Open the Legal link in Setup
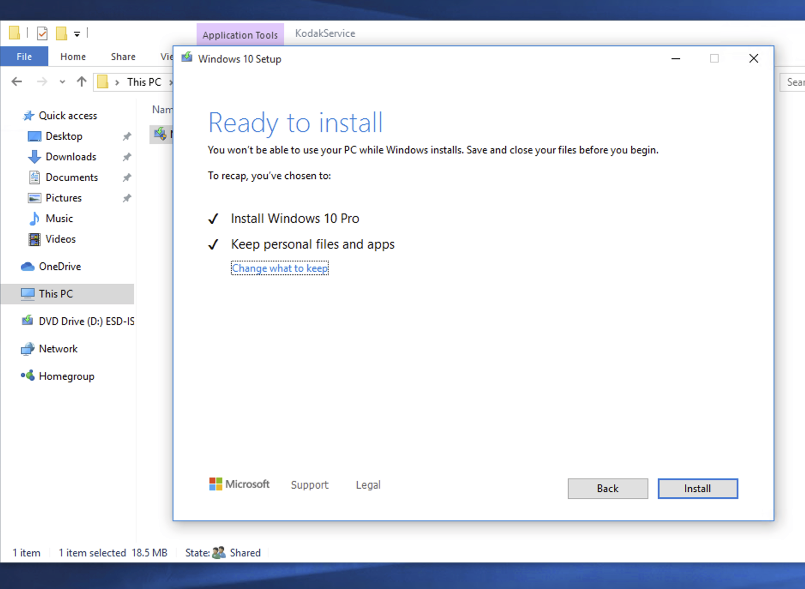The height and width of the screenshot is (589, 805). coord(368,485)
